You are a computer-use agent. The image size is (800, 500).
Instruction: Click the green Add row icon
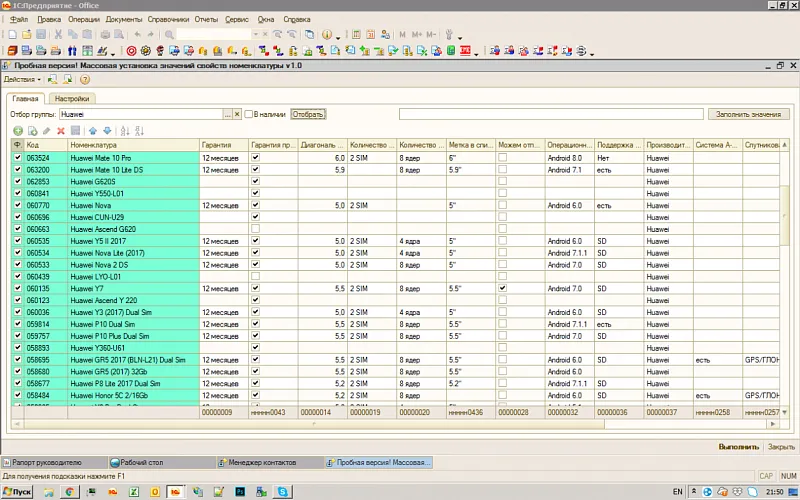(x=18, y=131)
